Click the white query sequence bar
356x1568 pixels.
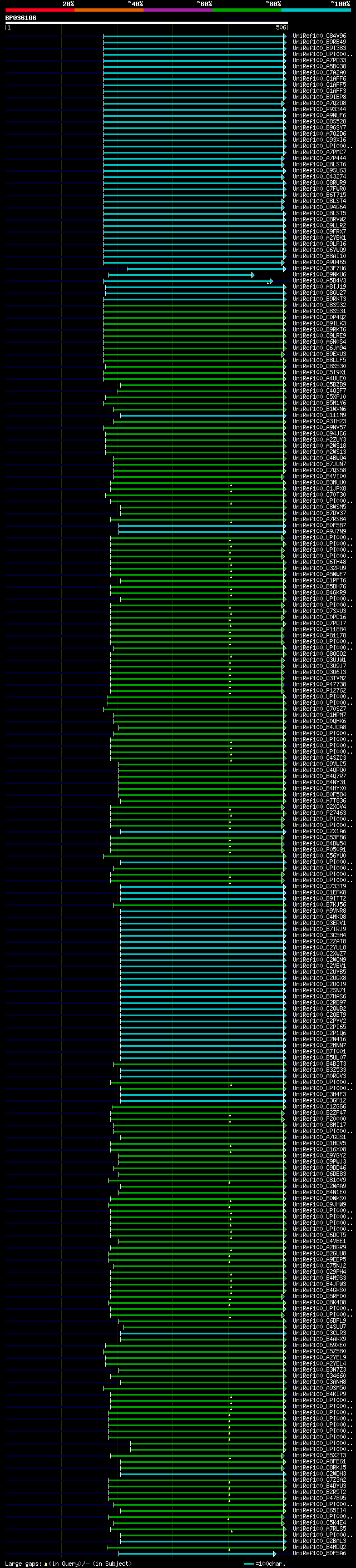point(147,23)
